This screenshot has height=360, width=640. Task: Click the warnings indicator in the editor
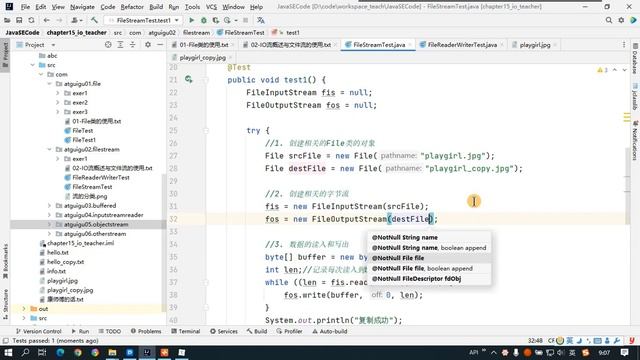(x=602, y=70)
